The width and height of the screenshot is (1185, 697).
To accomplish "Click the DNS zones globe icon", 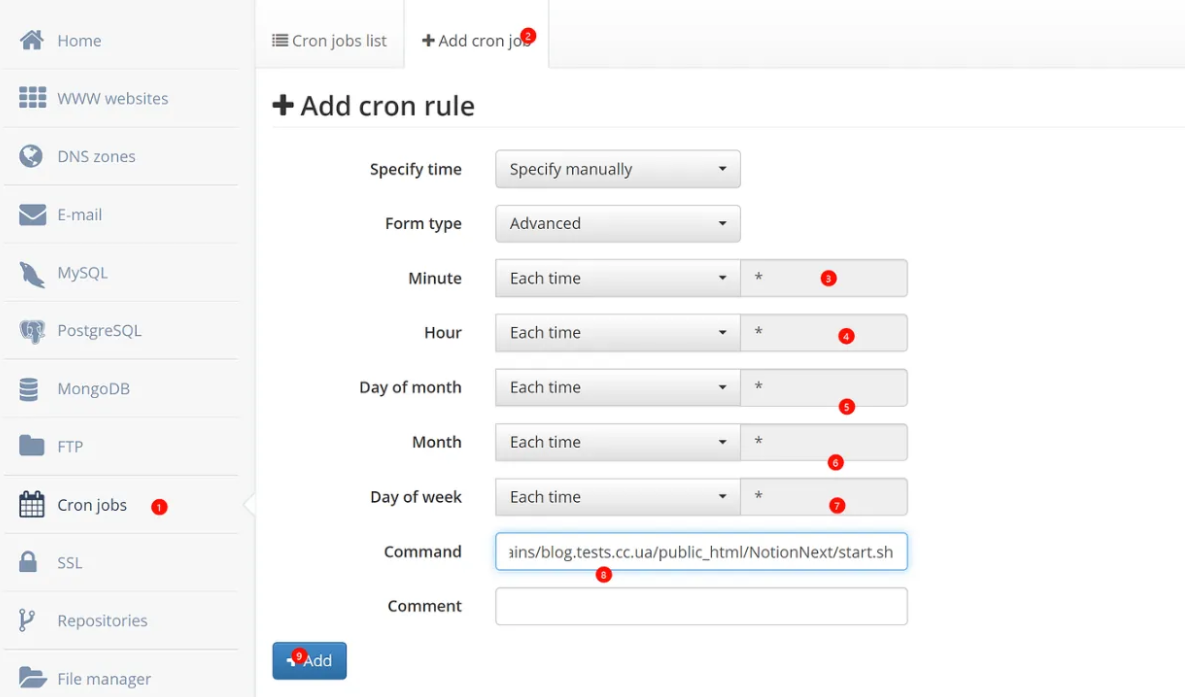I will tap(32, 156).
